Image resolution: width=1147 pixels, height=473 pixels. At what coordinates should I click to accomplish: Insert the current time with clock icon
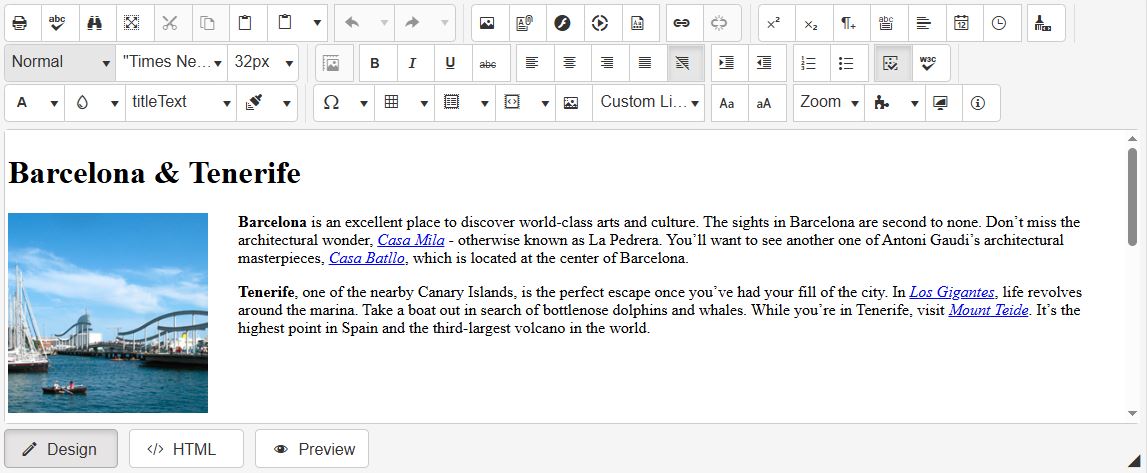(999, 23)
